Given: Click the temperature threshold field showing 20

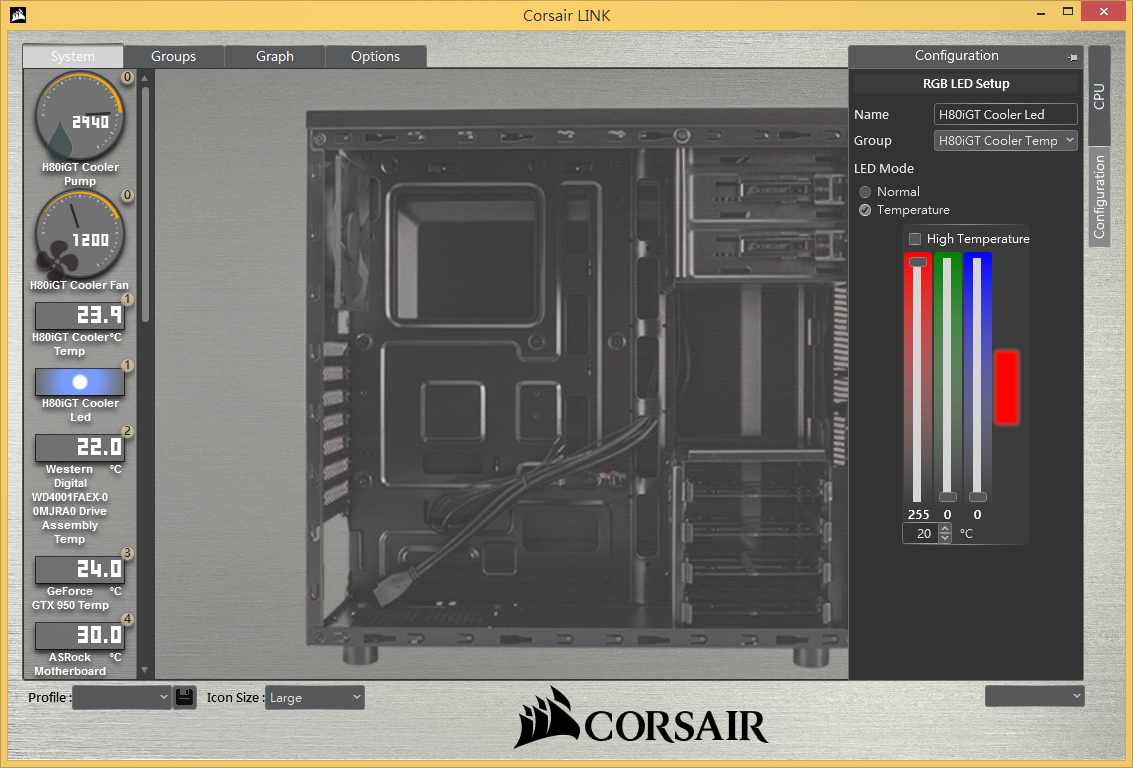Looking at the screenshot, I should pos(921,534).
